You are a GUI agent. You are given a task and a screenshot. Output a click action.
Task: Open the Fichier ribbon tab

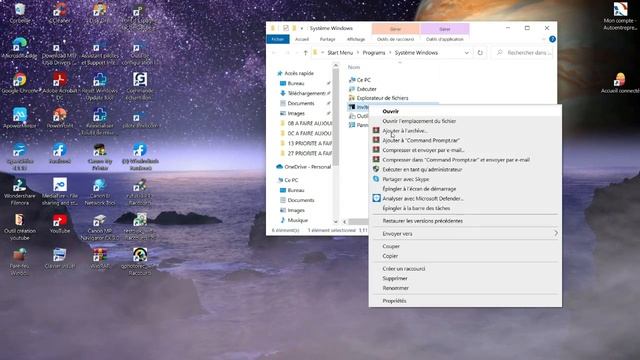278,39
